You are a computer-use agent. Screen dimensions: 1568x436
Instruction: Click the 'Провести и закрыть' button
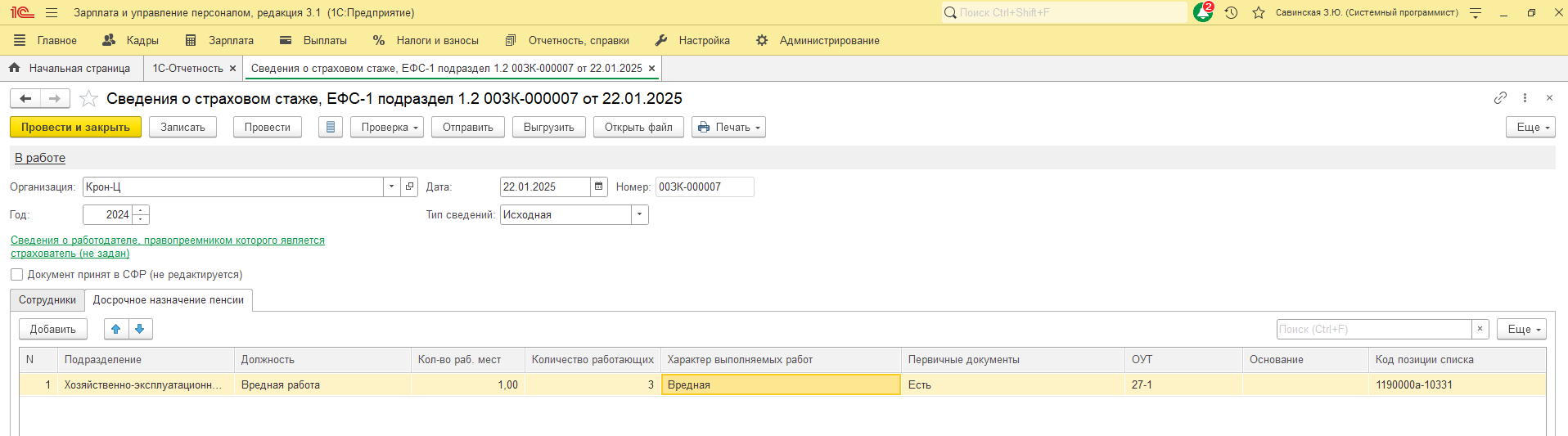(75, 128)
